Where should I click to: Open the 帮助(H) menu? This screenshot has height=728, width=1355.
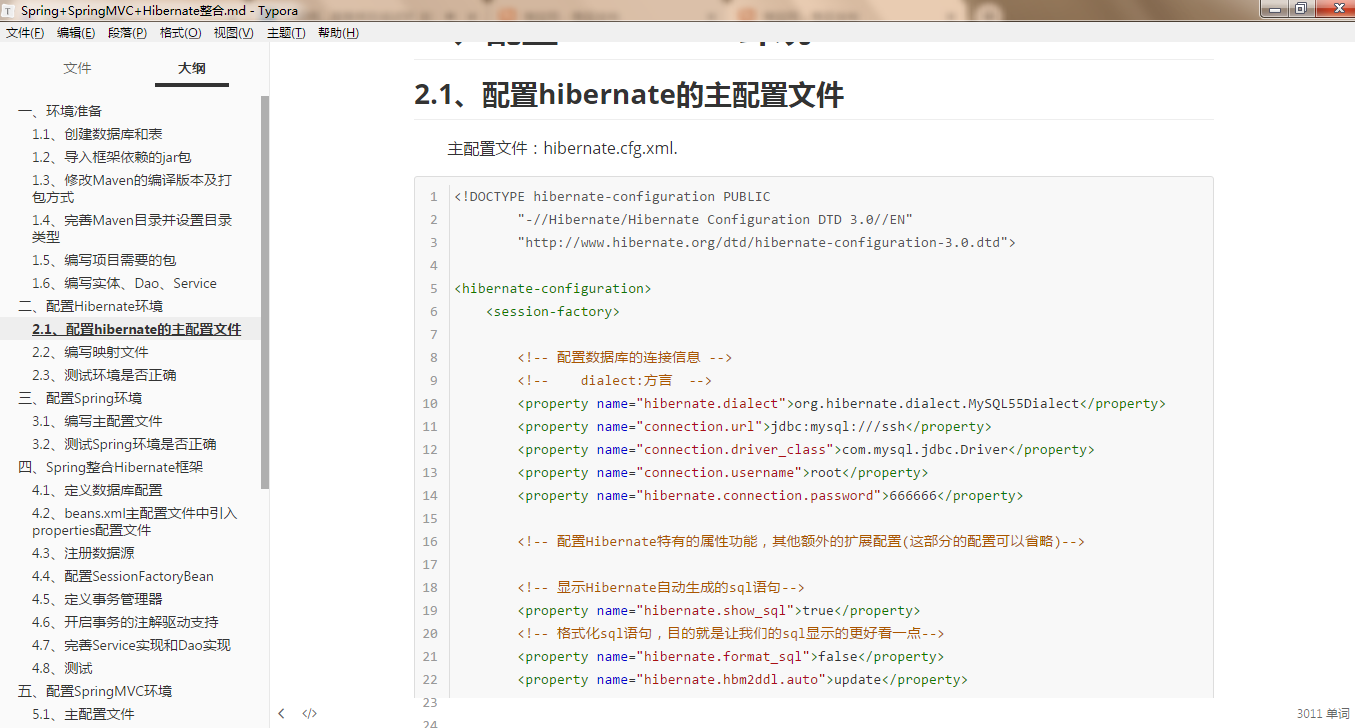[x=338, y=33]
